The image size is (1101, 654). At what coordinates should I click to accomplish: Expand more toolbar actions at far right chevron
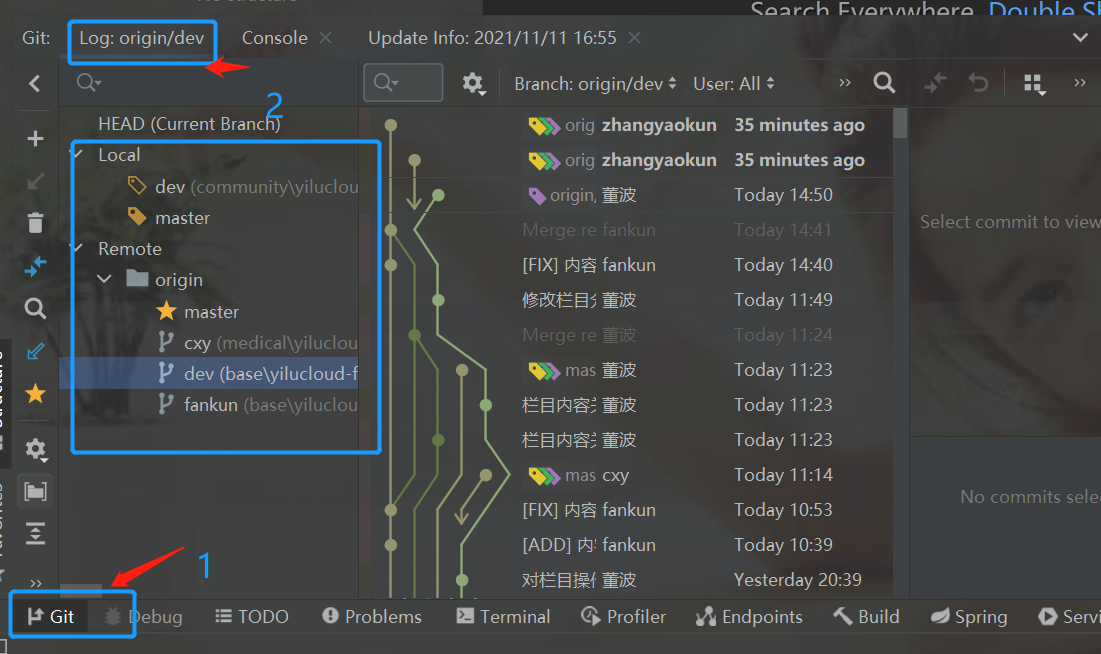point(1080,83)
